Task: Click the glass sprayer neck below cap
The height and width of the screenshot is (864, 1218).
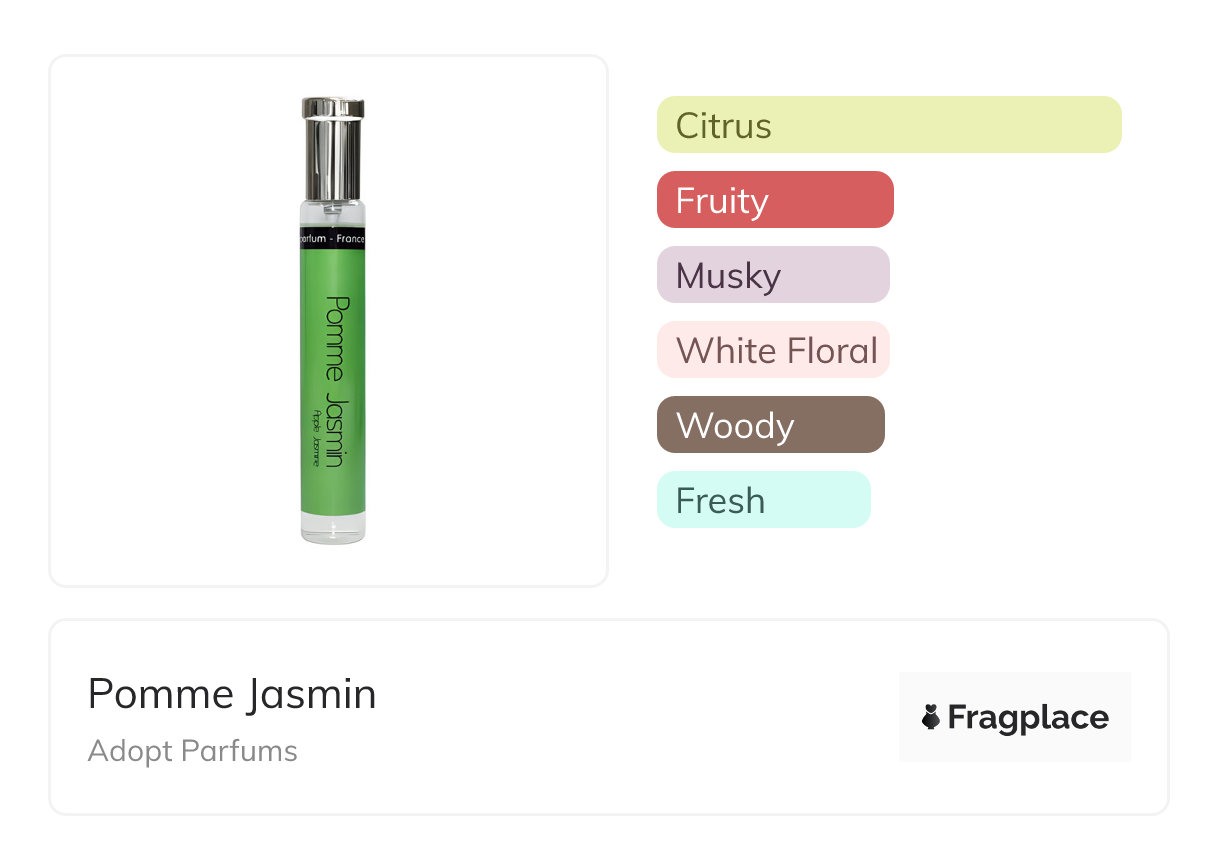Action: click(333, 214)
